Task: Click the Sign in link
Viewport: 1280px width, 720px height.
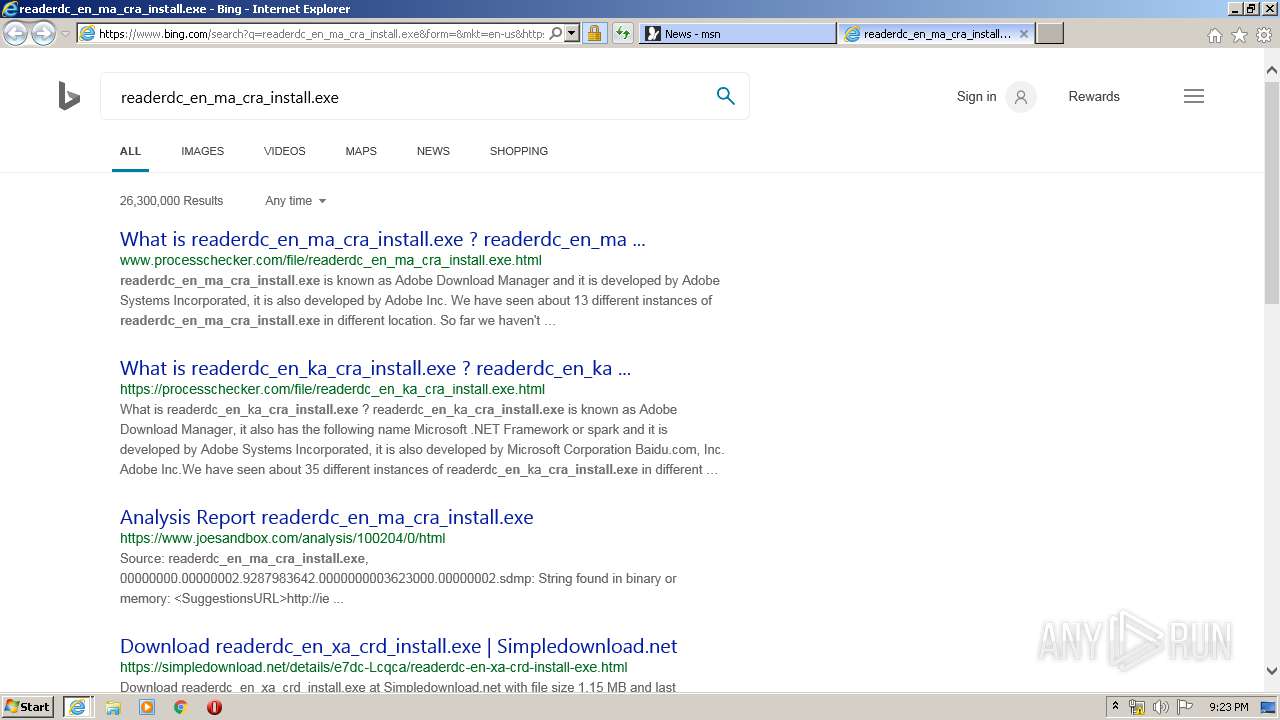Action: click(976, 97)
